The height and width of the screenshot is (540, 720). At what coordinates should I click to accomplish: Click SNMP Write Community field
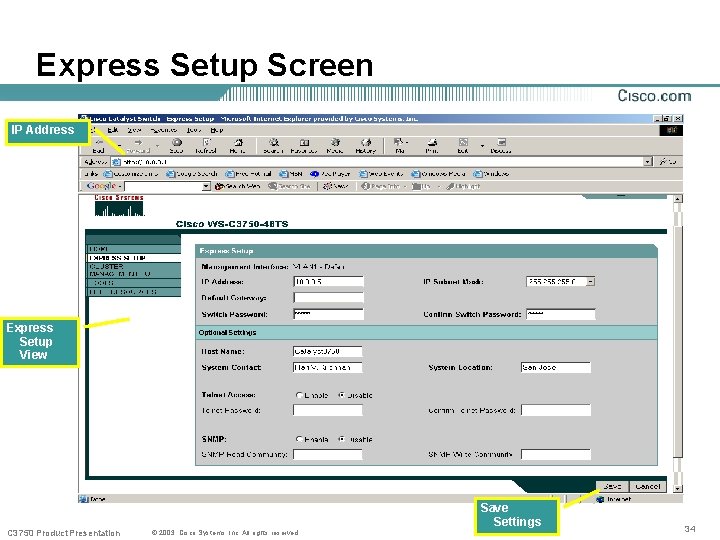(556, 455)
